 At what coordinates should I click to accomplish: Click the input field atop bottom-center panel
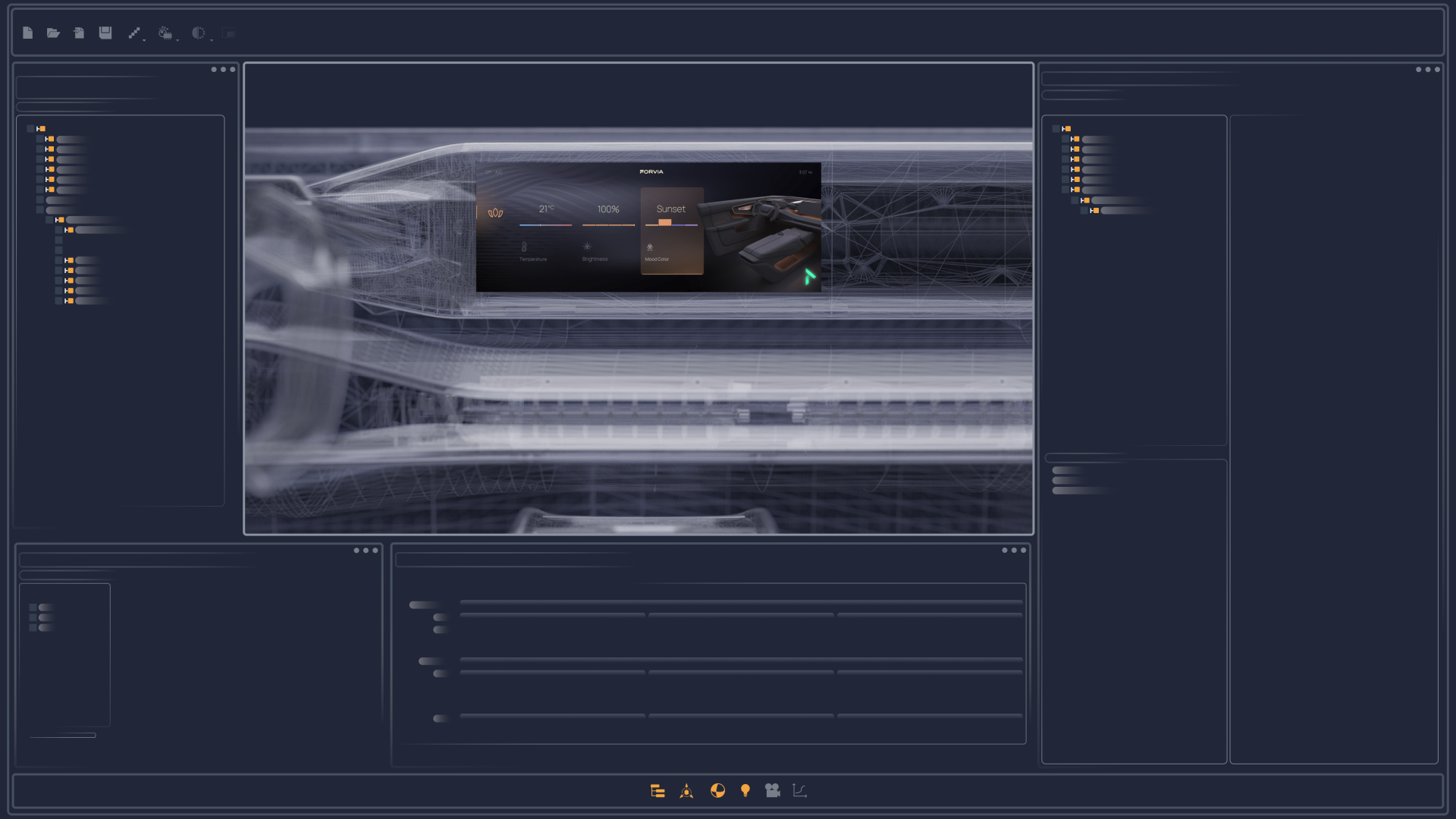click(516, 560)
